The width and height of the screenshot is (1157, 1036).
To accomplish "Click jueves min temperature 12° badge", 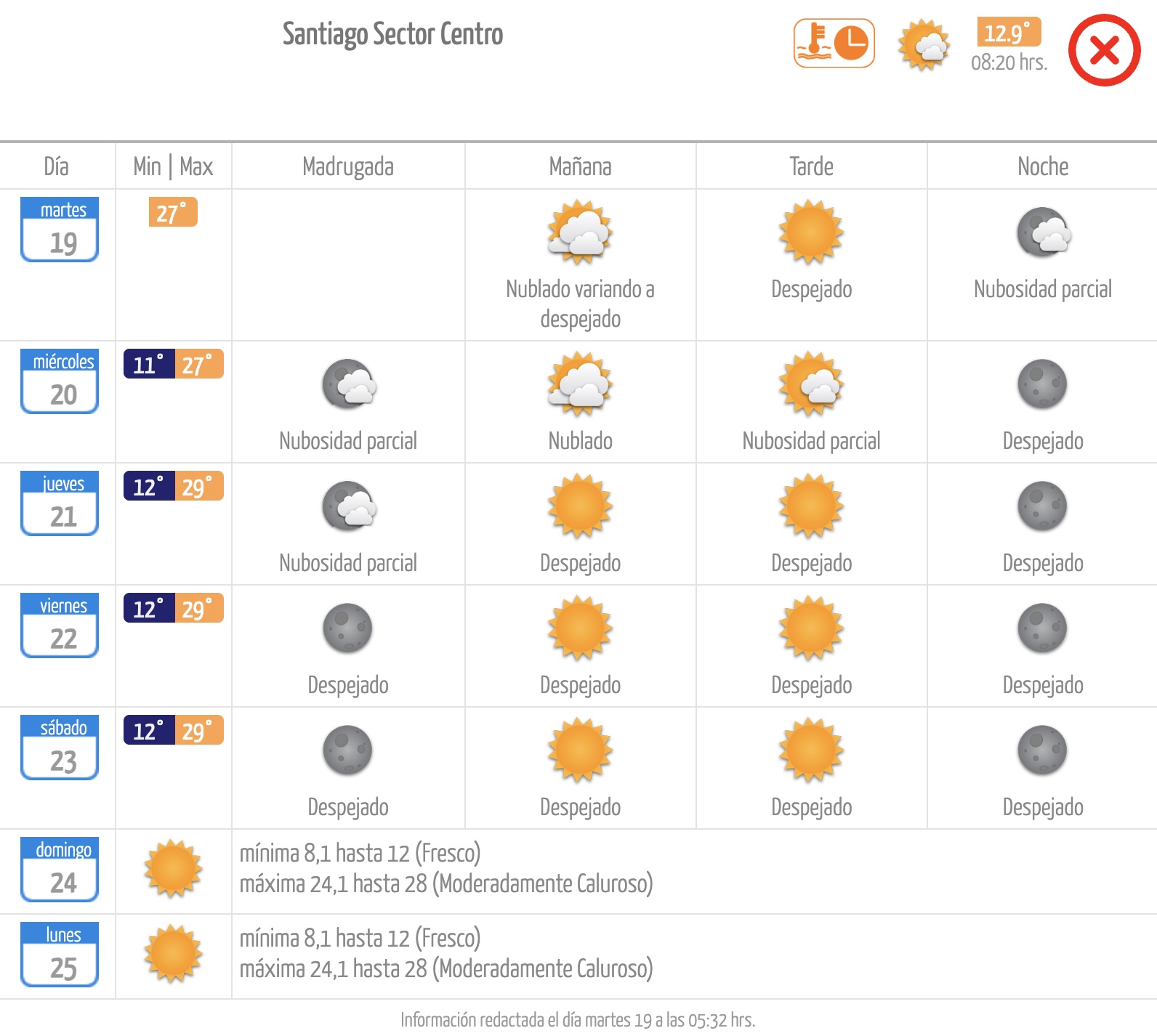I will click(149, 486).
